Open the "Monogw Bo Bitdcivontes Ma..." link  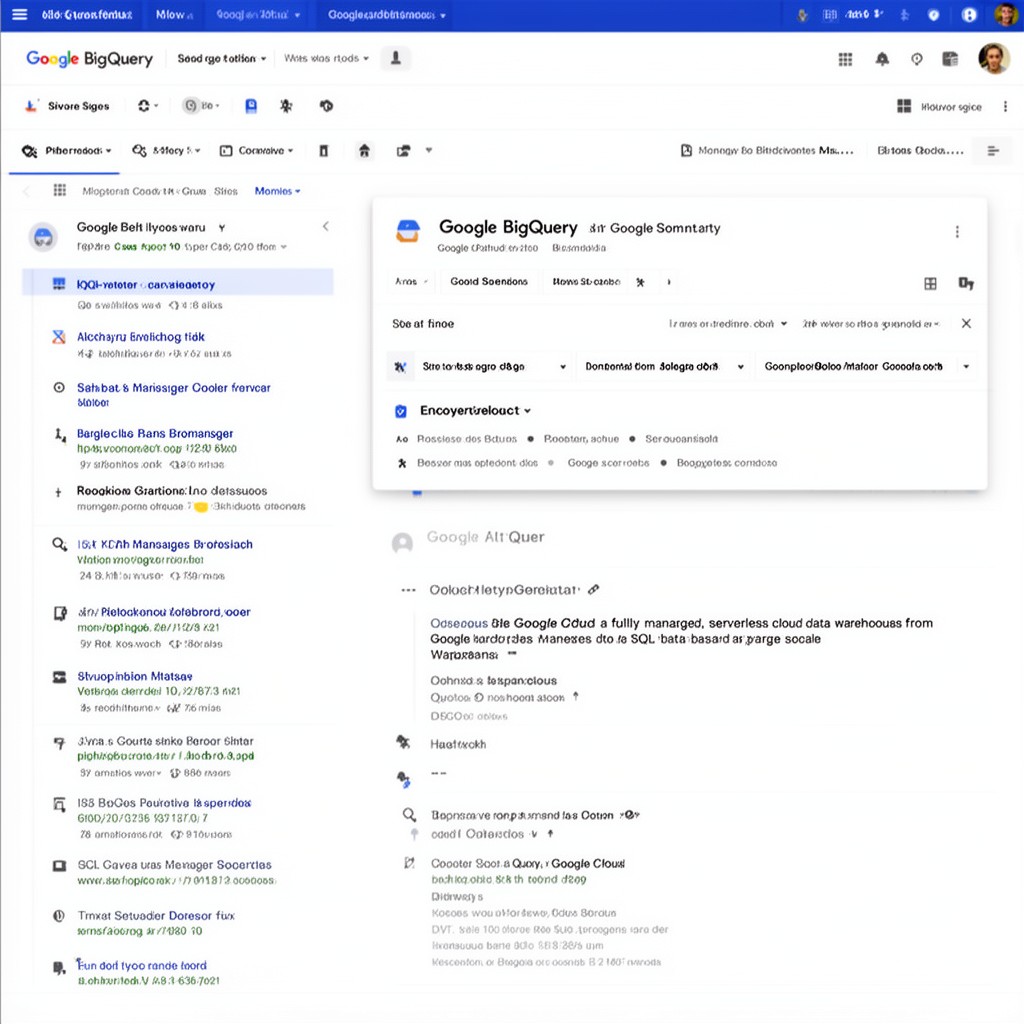point(767,151)
